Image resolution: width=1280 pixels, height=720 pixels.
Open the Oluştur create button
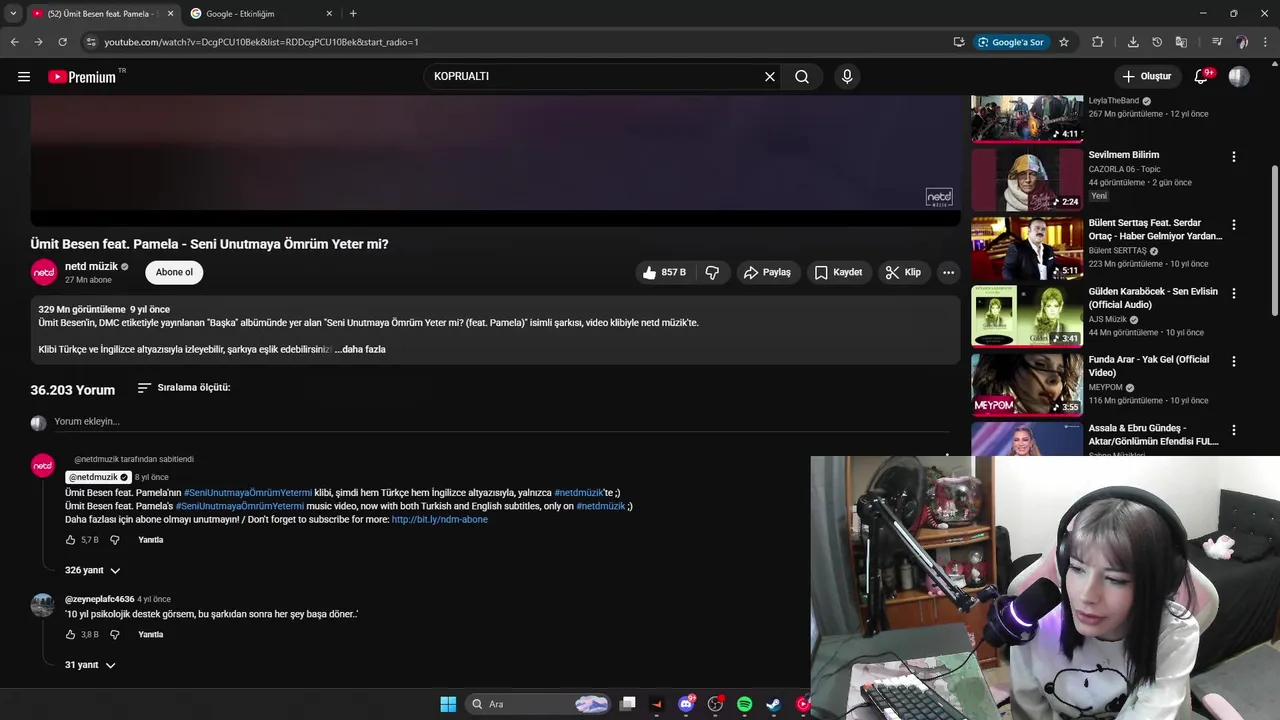click(1146, 76)
